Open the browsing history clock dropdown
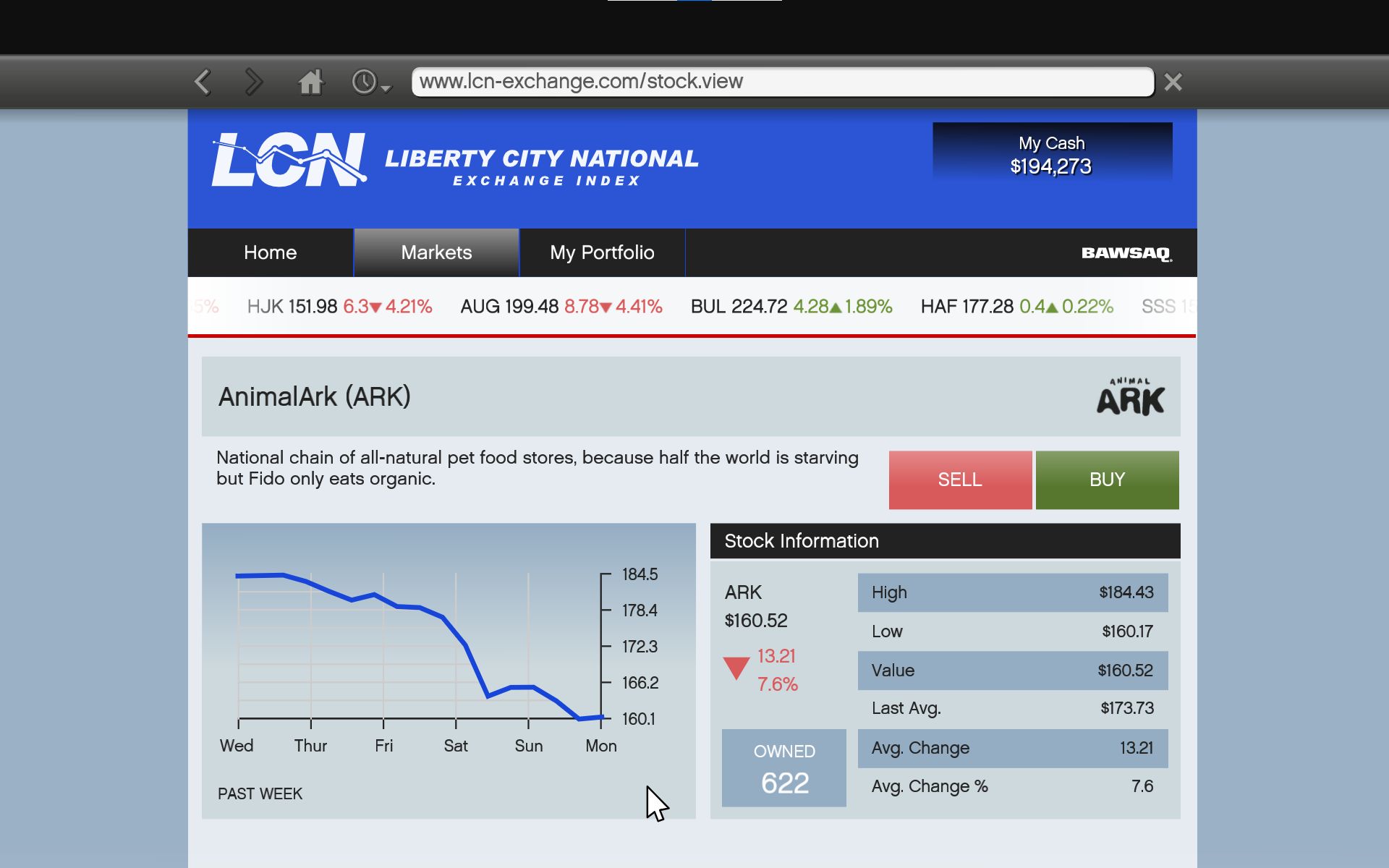Viewport: 1389px width, 868px height. pos(370,82)
